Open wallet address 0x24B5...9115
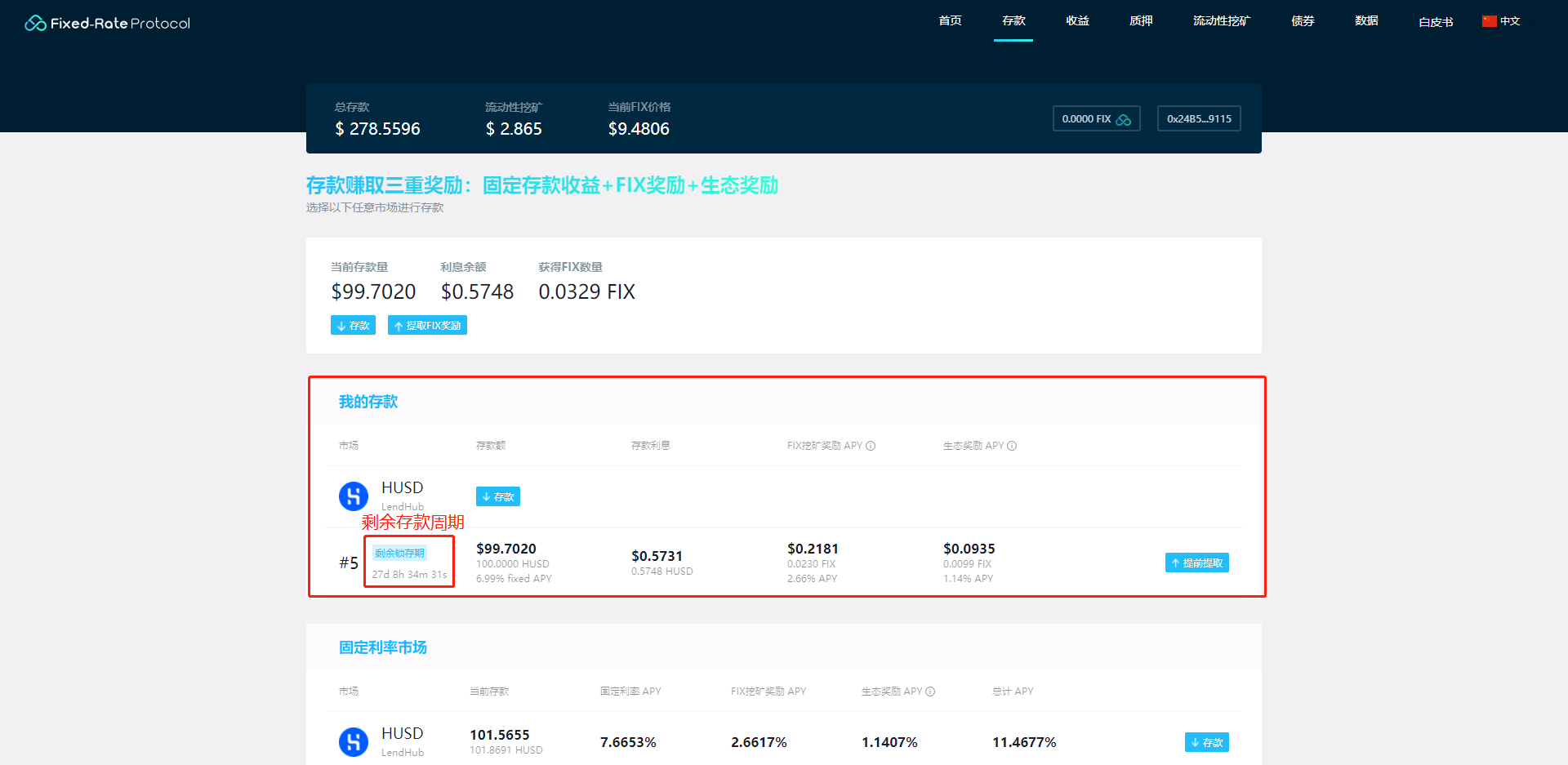The image size is (1568, 765). 1199,118
